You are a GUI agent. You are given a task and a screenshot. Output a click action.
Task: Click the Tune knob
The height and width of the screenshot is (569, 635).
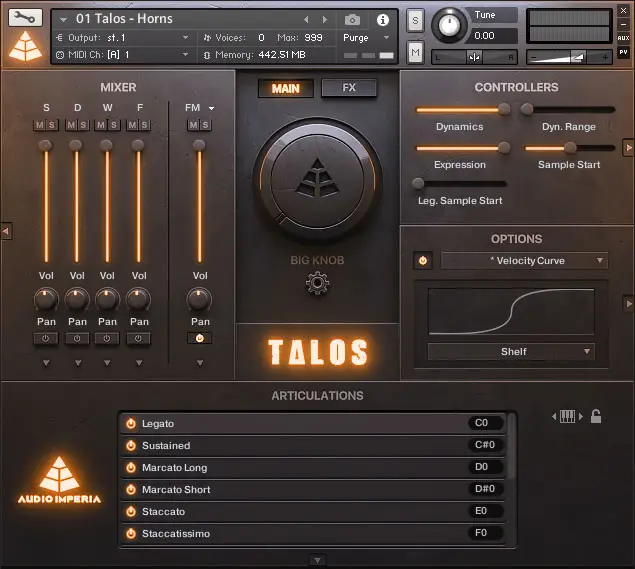click(x=449, y=25)
